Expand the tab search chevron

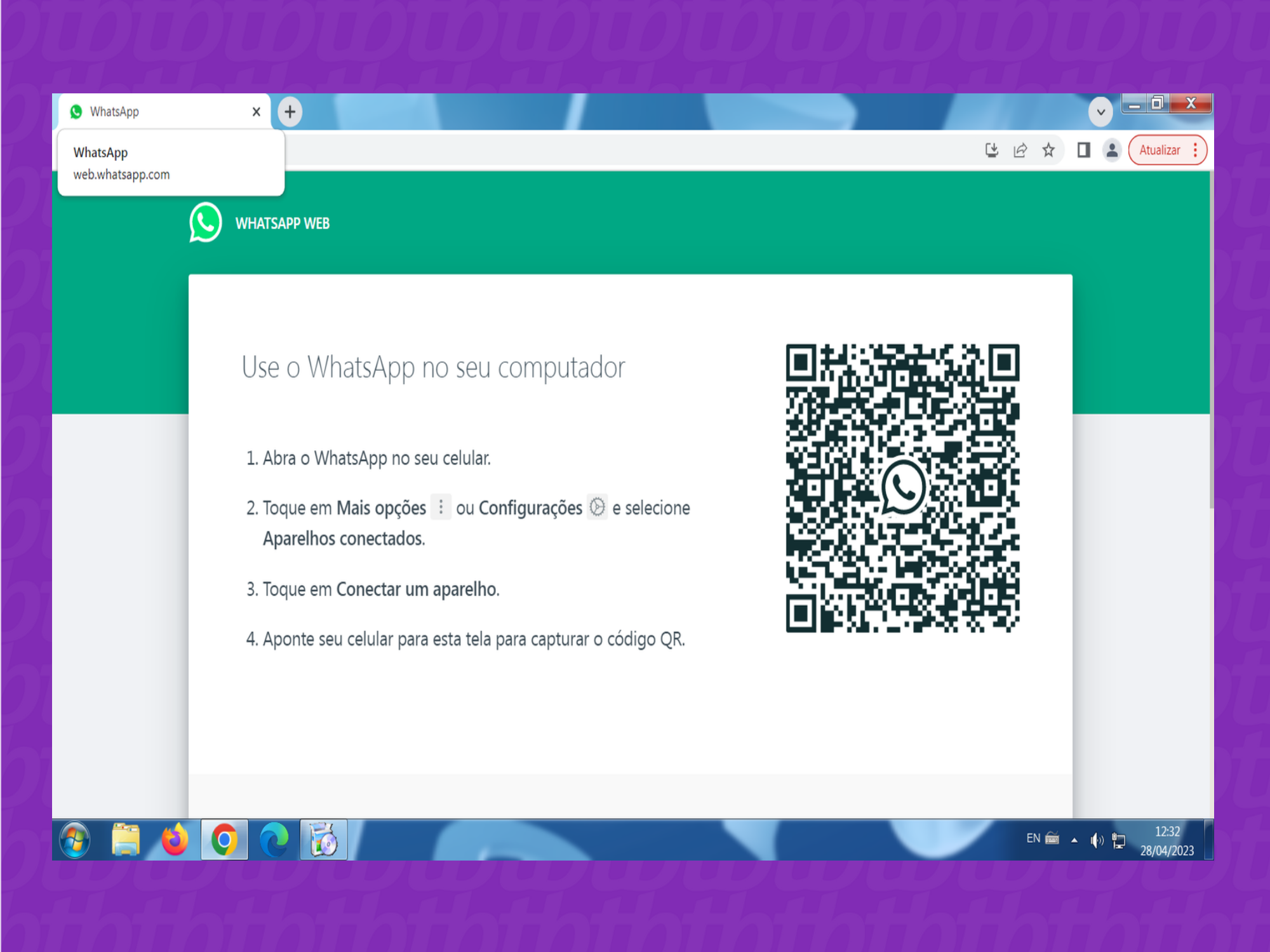(x=1100, y=112)
